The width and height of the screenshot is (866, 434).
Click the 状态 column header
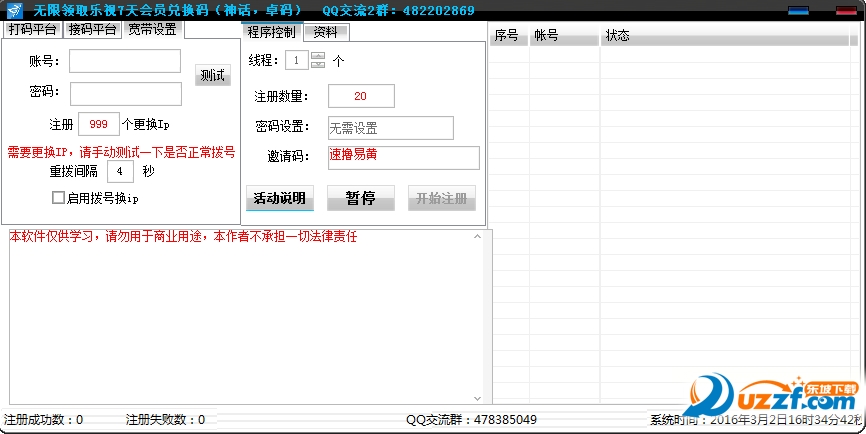click(725, 35)
